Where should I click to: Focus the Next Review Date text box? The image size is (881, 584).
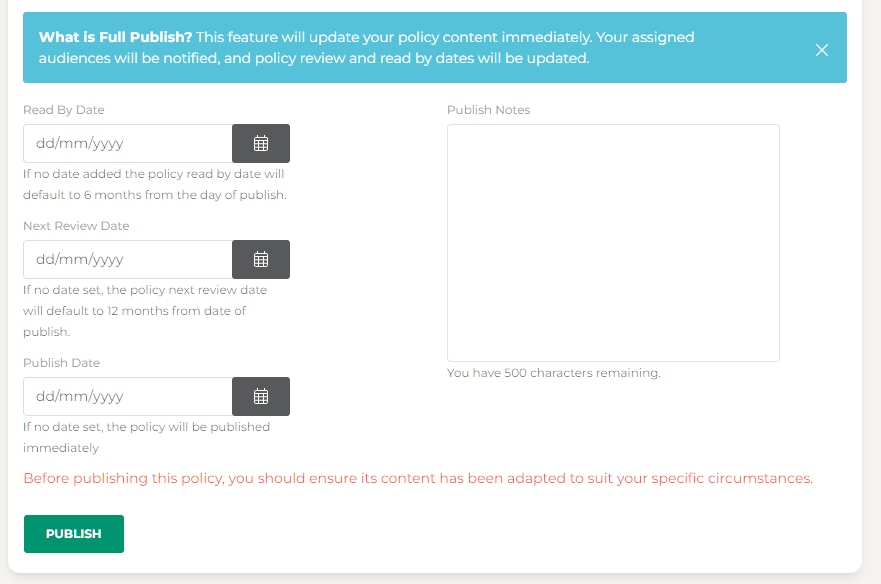(x=128, y=259)
